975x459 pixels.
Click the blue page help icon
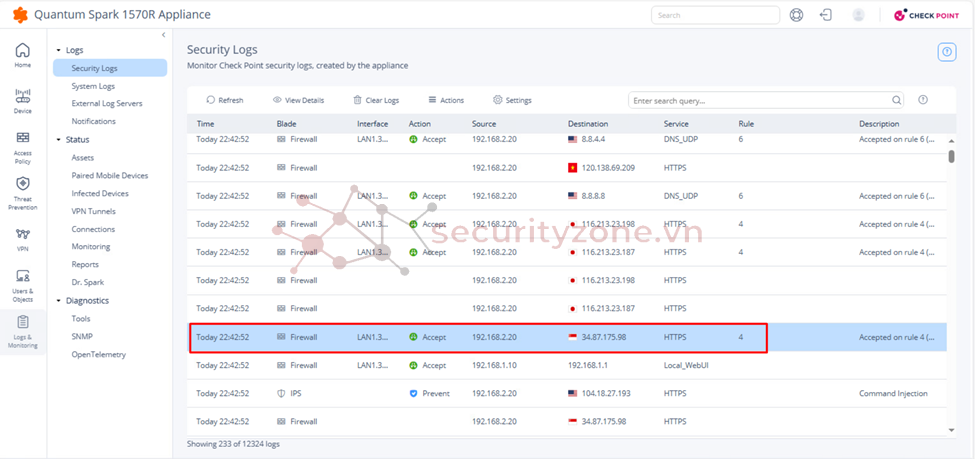point(946,52)
